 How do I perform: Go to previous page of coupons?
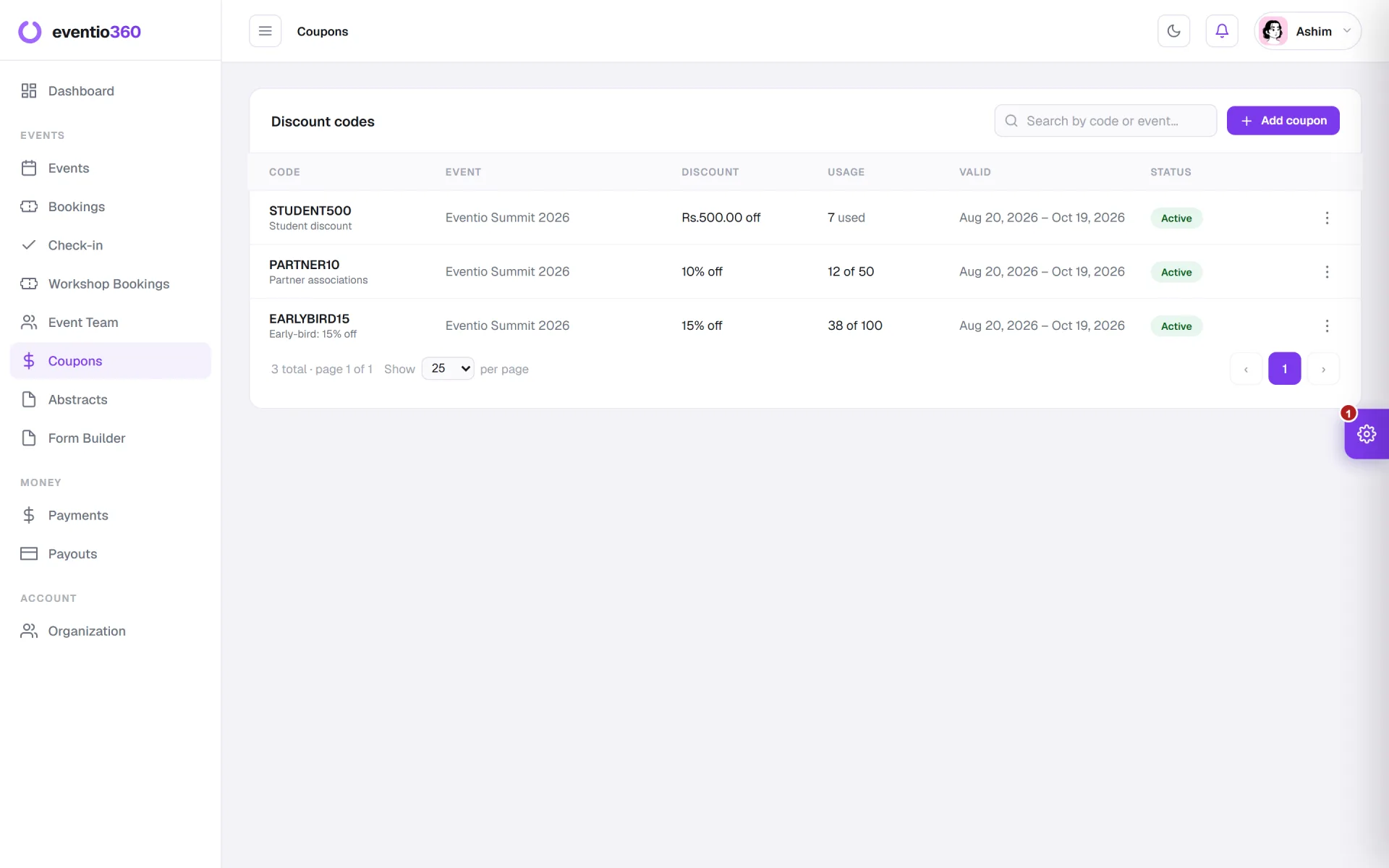pyautogui.click(x=1246, y=369)
